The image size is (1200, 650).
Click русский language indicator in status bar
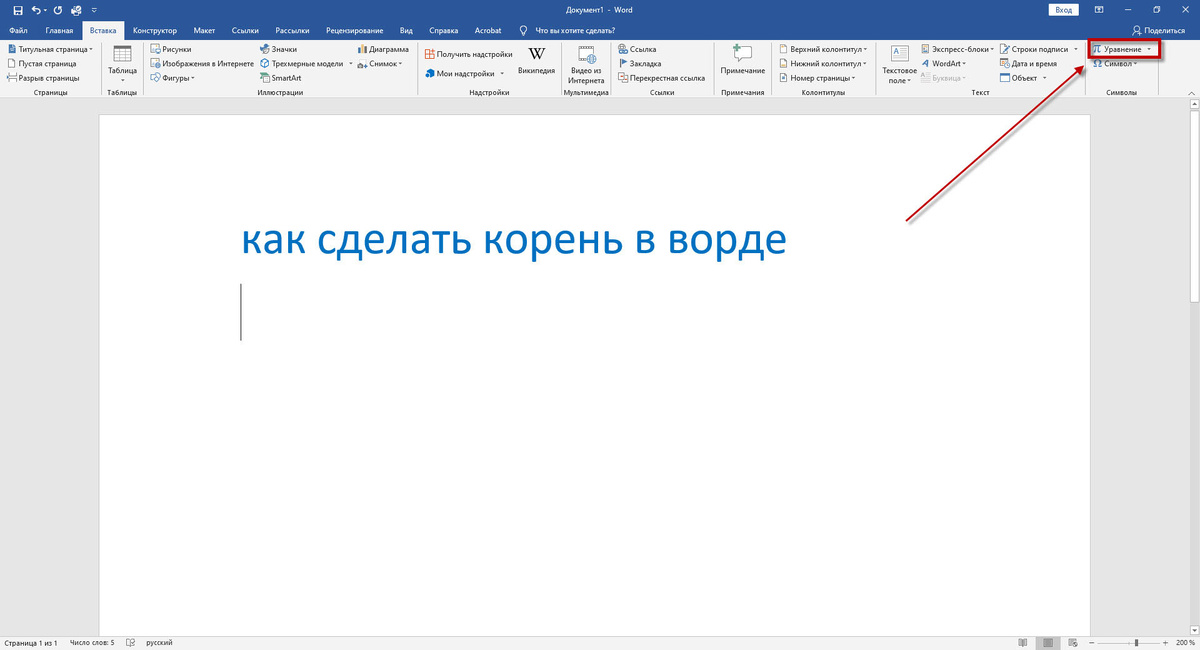(160, 642)
